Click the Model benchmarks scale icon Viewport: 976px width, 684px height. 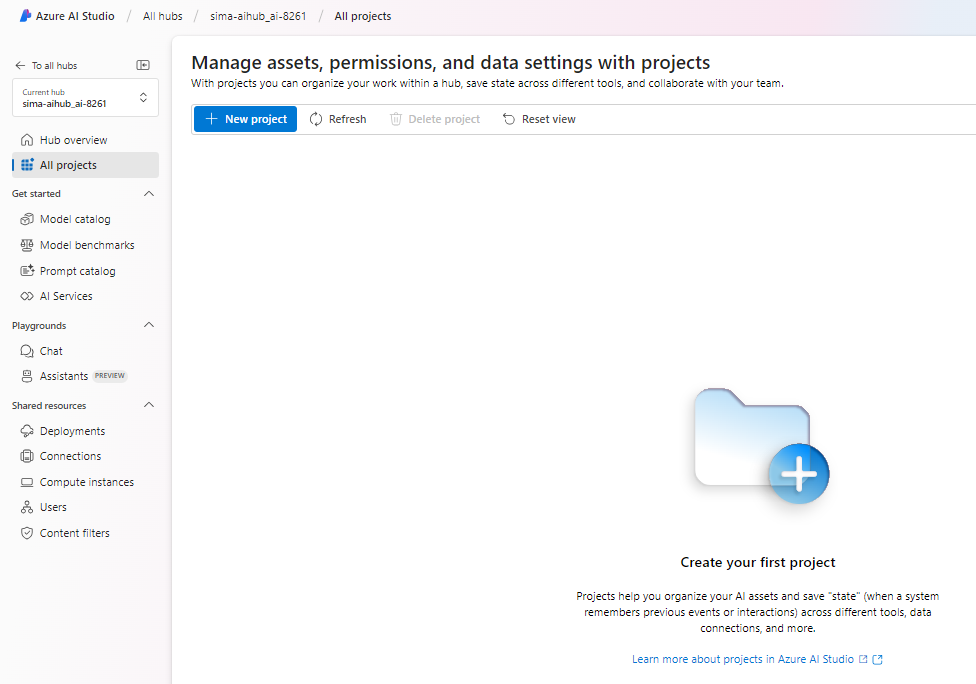(x=27, y=245)
